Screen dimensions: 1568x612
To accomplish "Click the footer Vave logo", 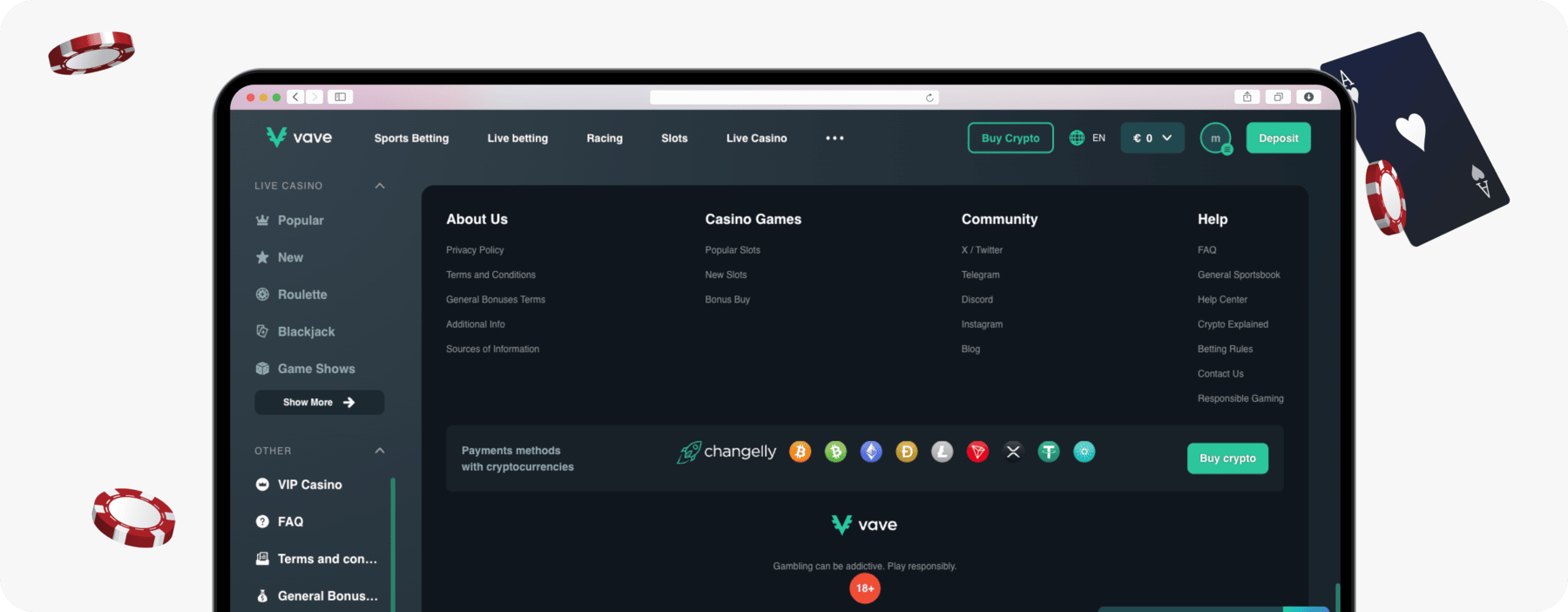I will (864, 525).
